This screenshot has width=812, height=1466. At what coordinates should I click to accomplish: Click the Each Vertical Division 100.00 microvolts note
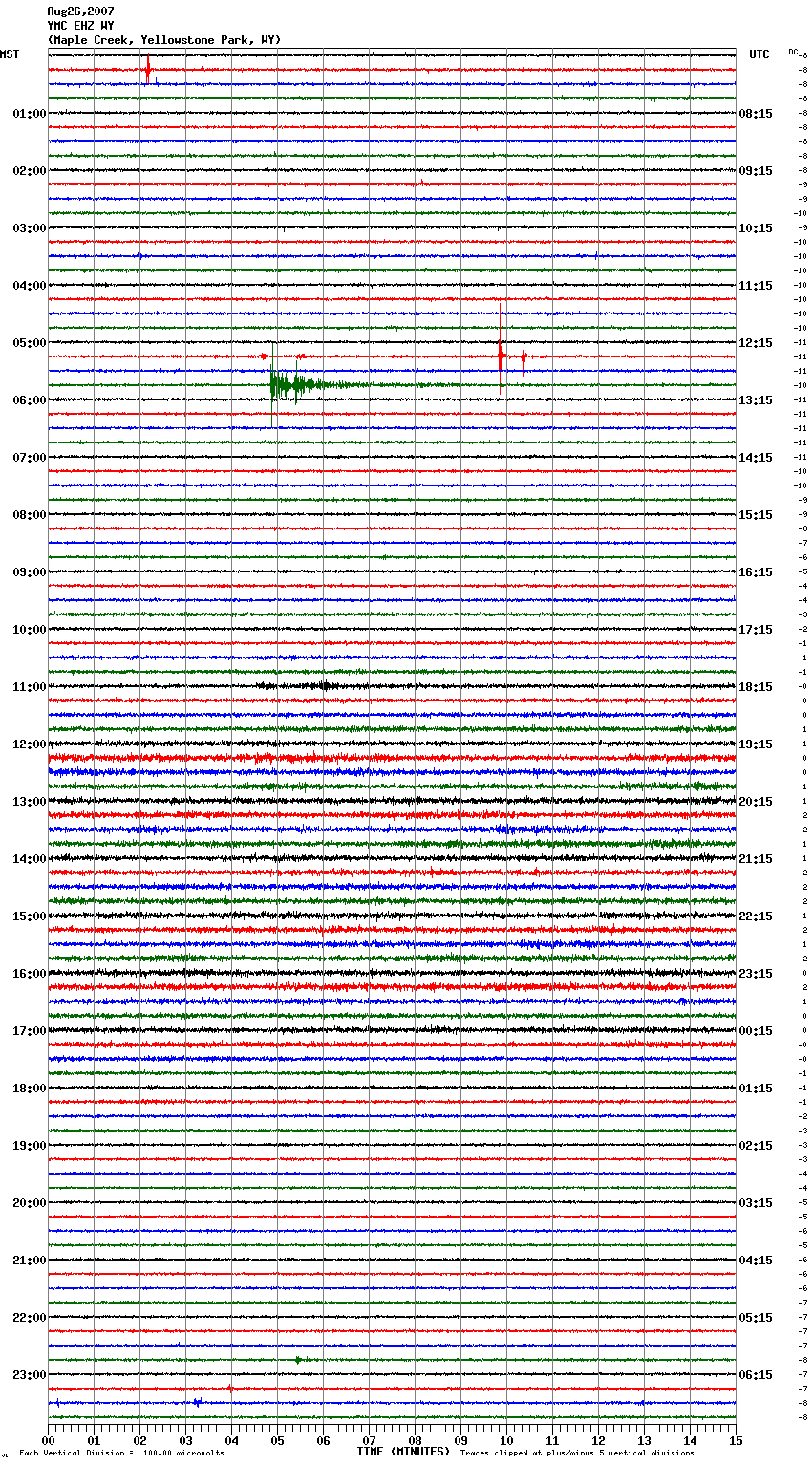click(121, 1454)
